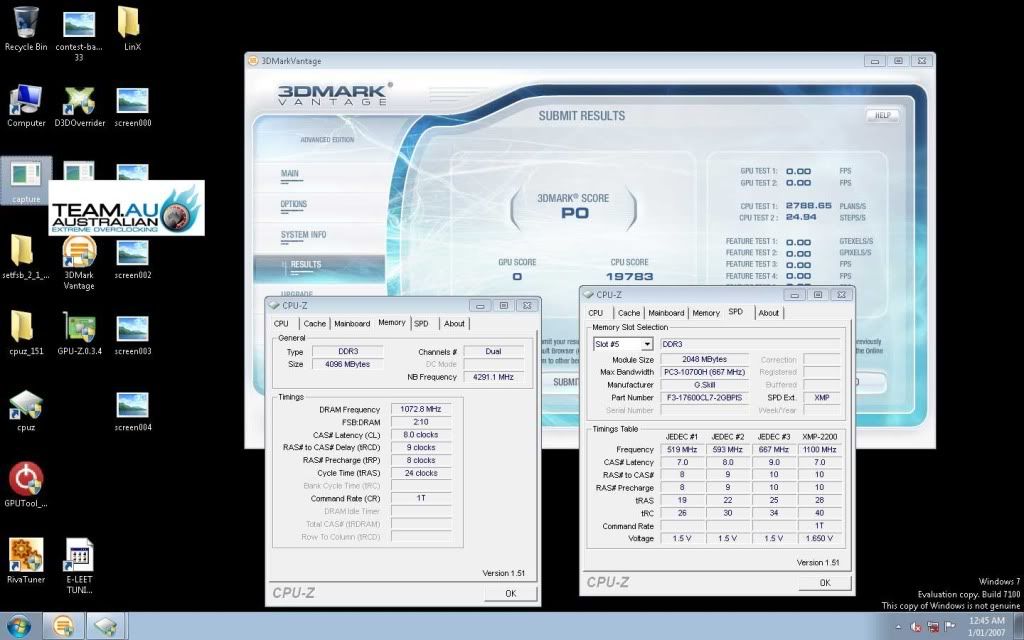Click the XMP-2200 frequency value 1100 MHz
Viewport: 1024px width, 640px height.
[x=819, y=450]
